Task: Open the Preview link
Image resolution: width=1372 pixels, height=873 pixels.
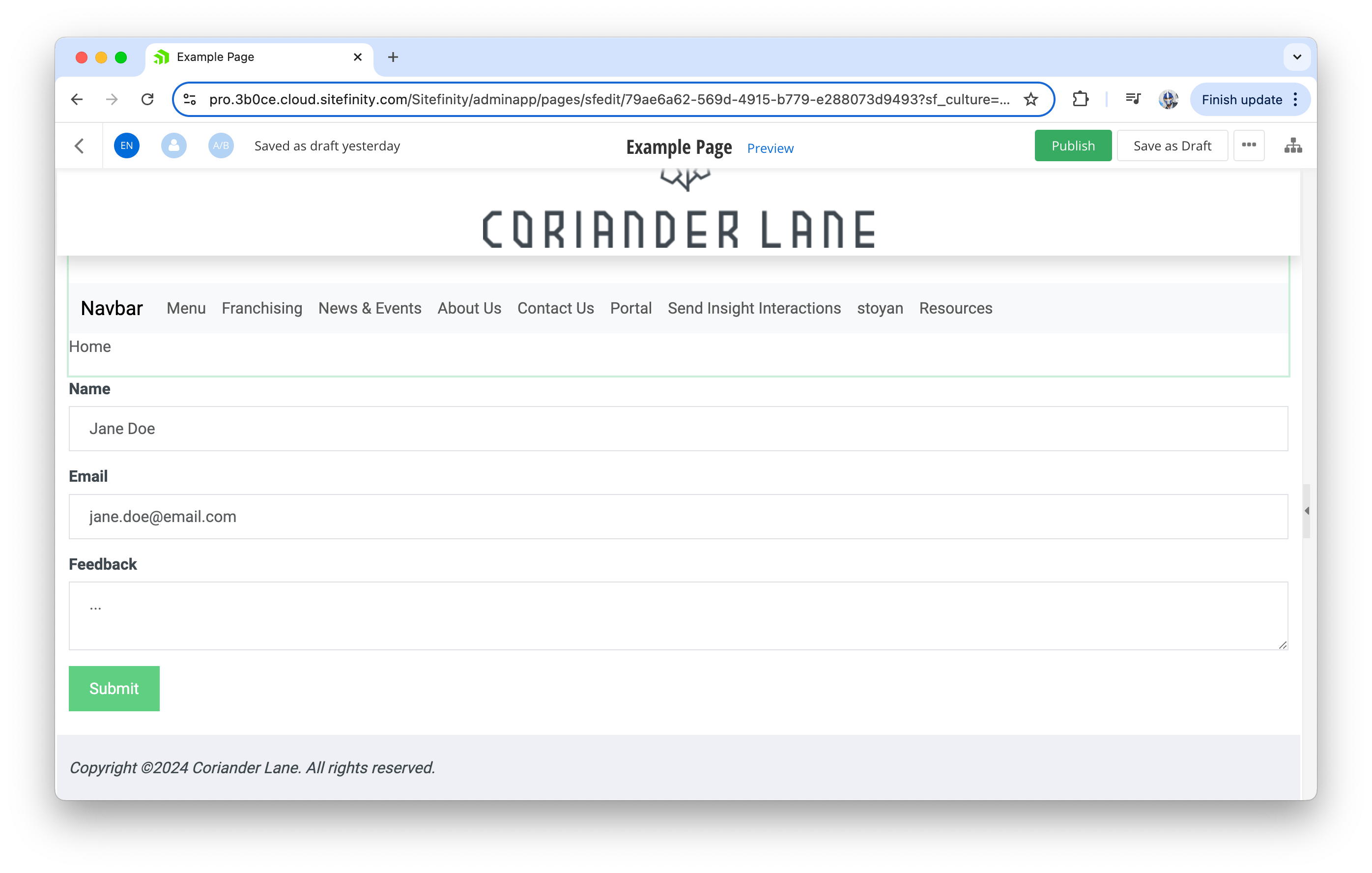Action: (770, 148)
